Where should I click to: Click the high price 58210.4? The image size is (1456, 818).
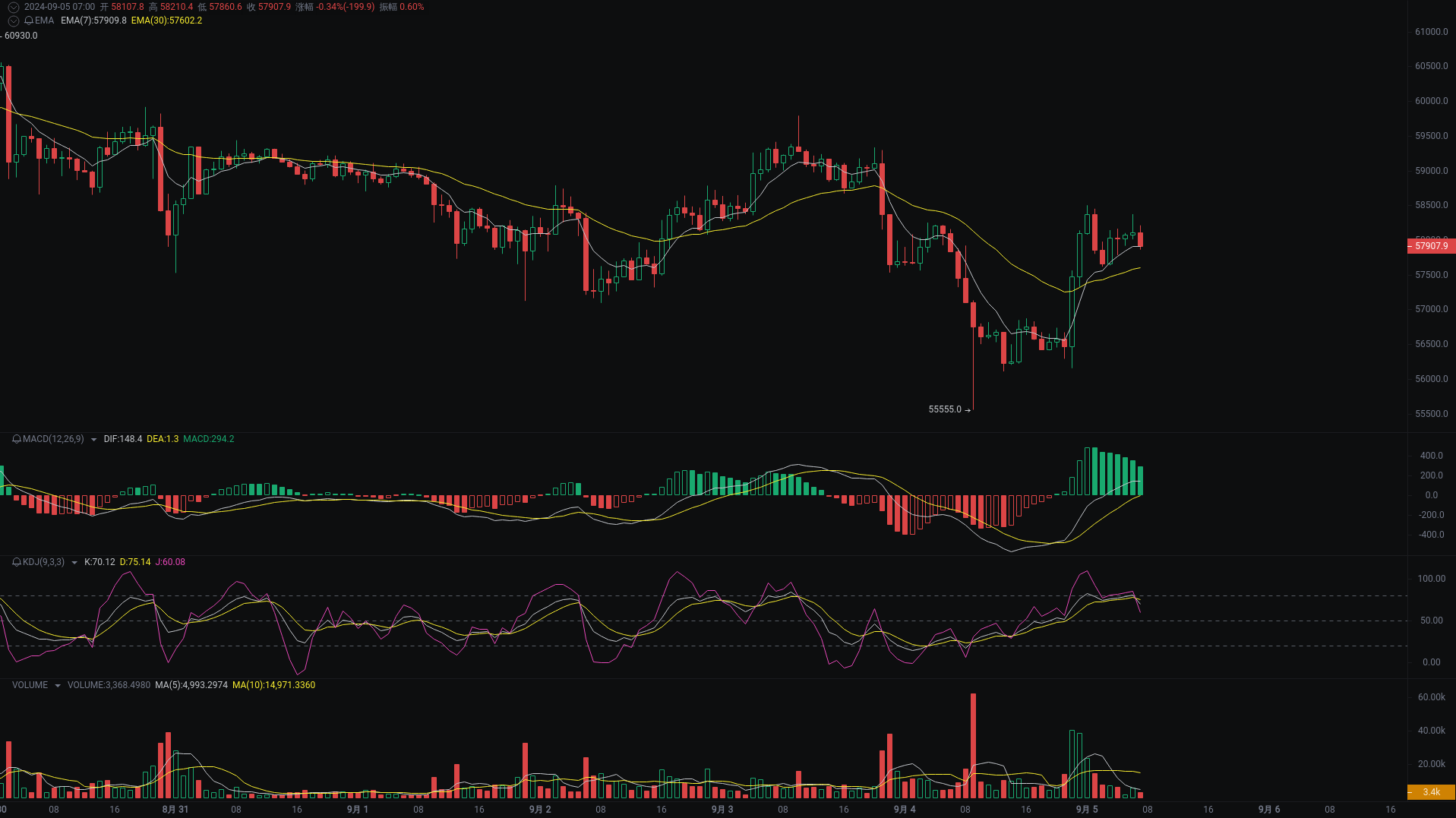pos(176,7)
